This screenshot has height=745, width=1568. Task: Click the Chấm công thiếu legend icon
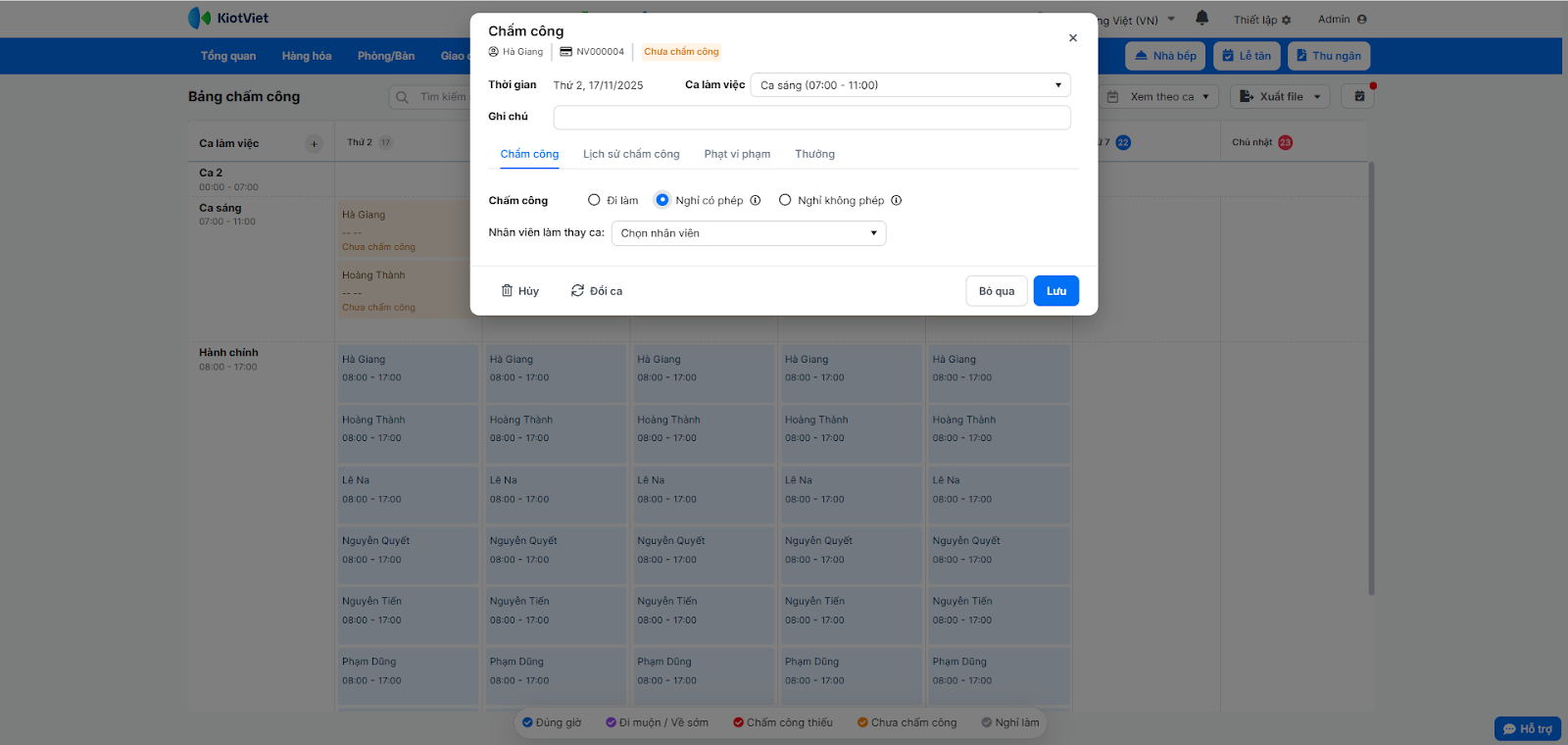click(738, 722)
